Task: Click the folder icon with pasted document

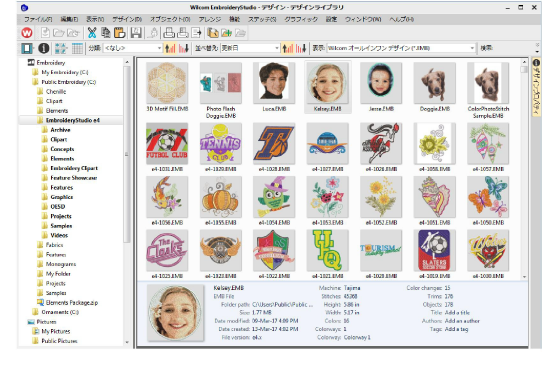Action: 213,33
